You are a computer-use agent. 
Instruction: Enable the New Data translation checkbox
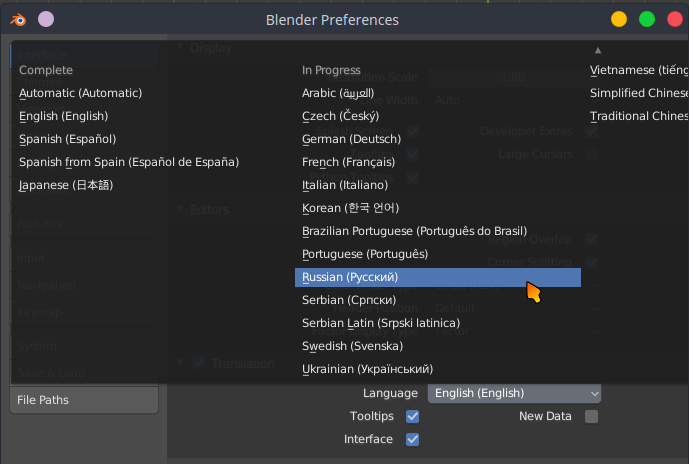591,416
